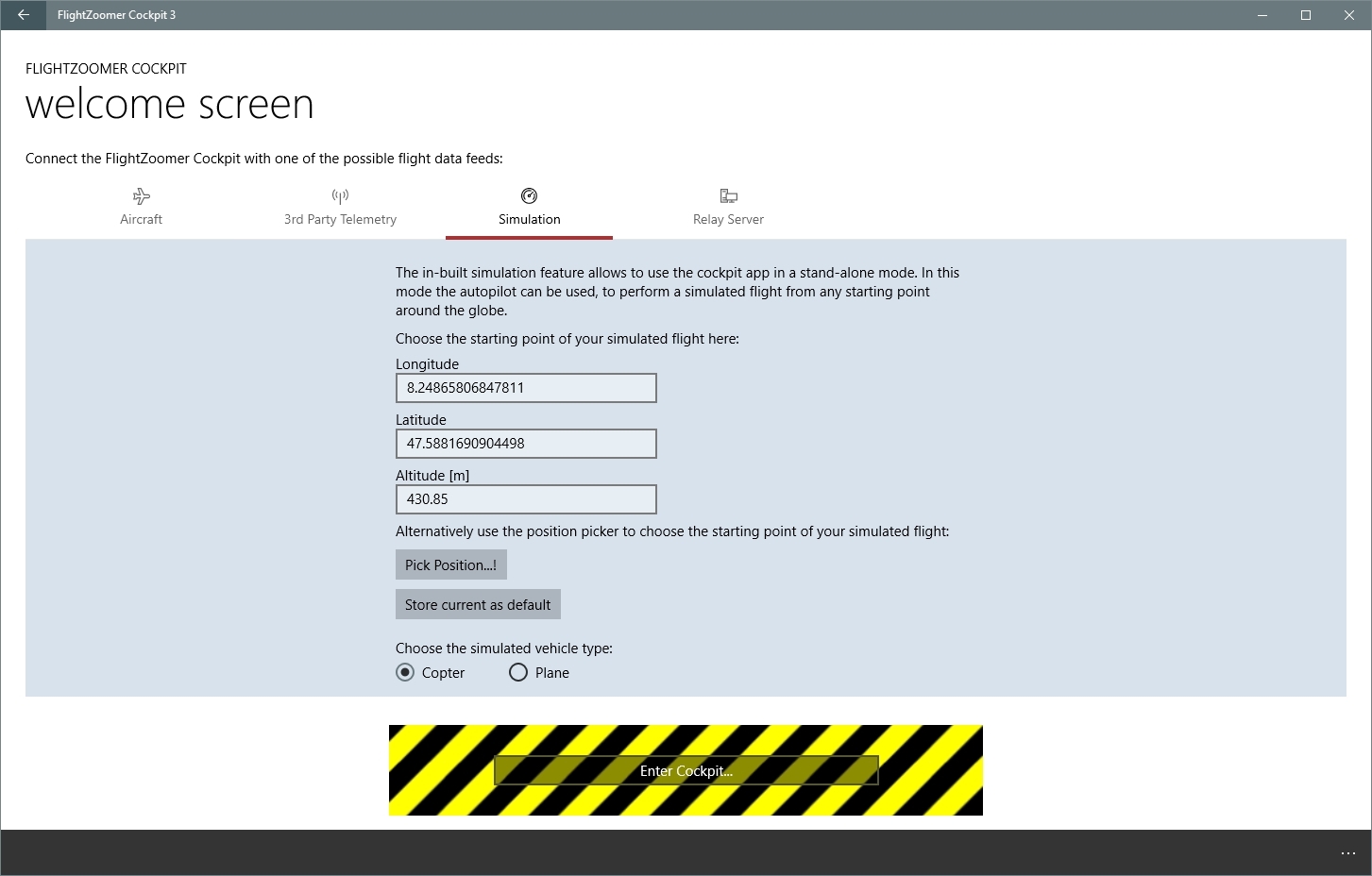Click Store current as default button
The height and width of the screenshot is (876, 1372).
478,604
